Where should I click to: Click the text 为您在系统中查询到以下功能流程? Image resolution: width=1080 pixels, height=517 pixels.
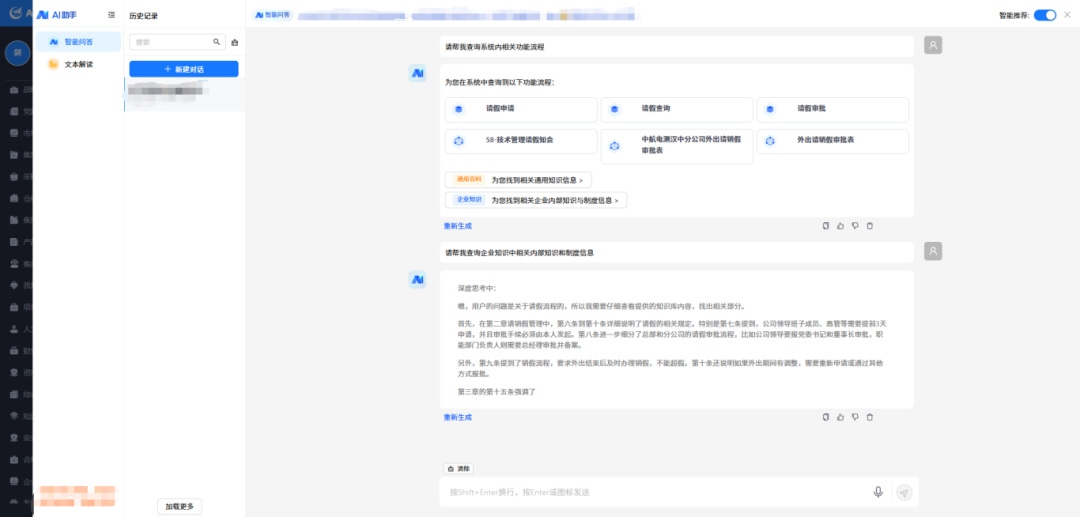499,83
